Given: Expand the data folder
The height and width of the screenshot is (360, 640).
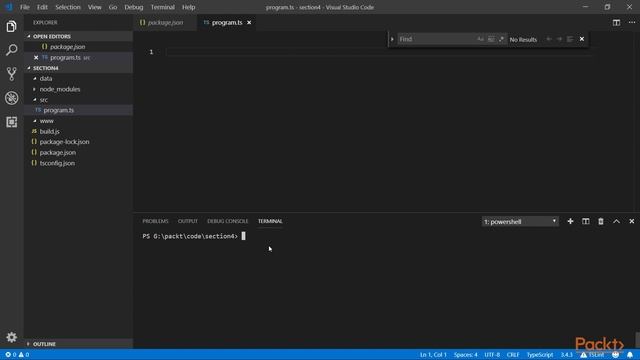Looking at the screenshot, I should pos(78,78).
